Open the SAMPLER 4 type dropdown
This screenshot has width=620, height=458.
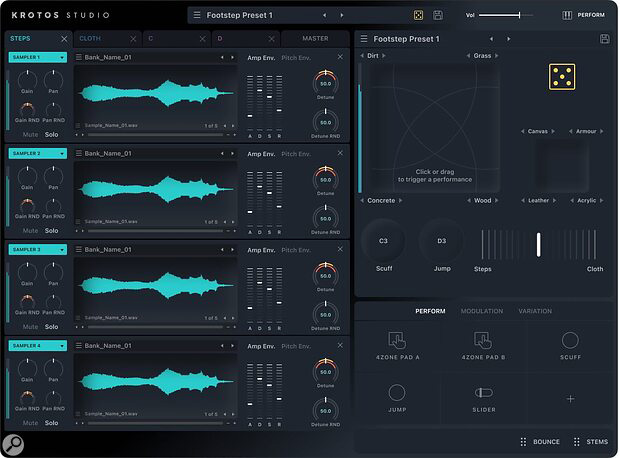[x=38, y=345]
